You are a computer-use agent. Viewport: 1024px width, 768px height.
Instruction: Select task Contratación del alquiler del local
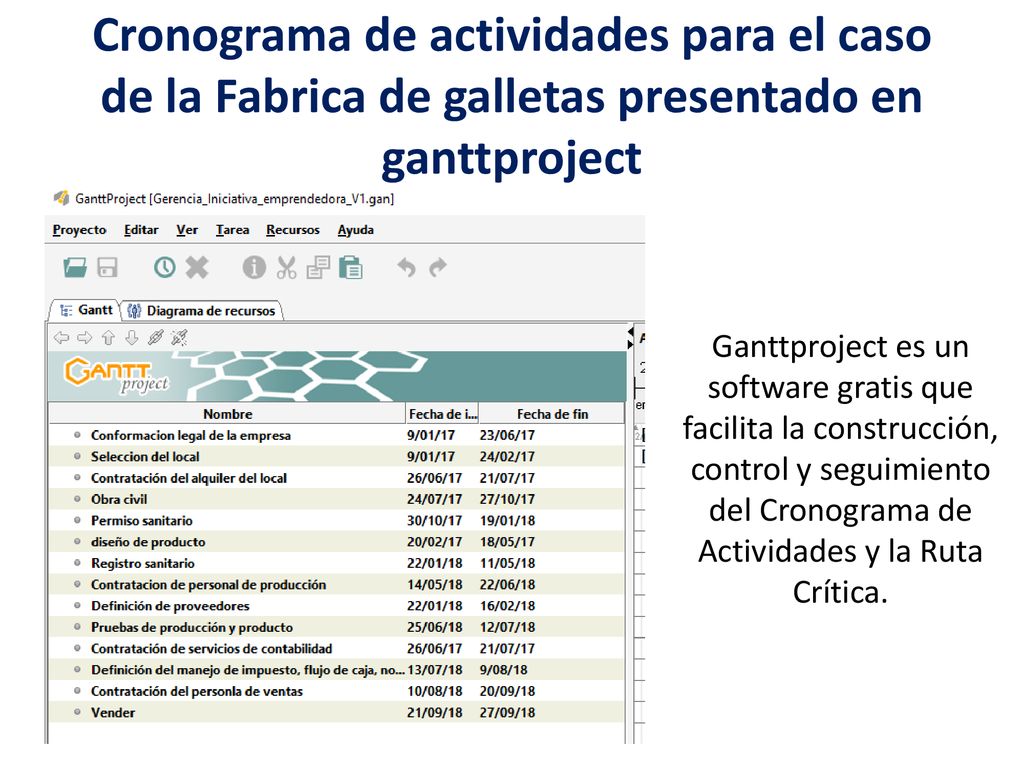[x=189, y=478]
